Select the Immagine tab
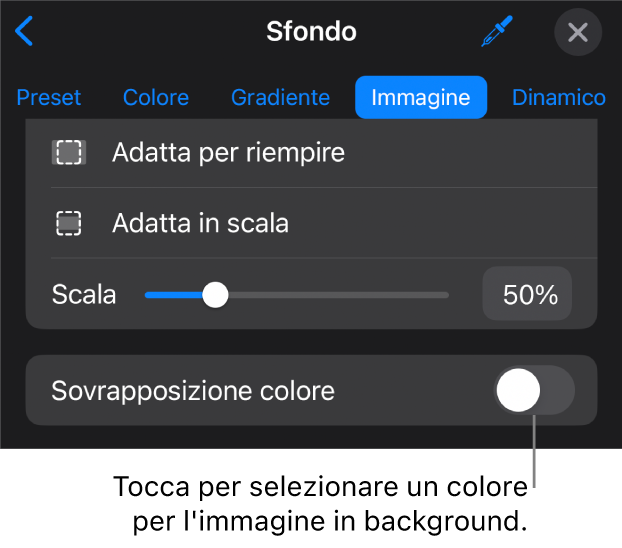This screenshot has height=548, width=622. click(x=421, y=98)
